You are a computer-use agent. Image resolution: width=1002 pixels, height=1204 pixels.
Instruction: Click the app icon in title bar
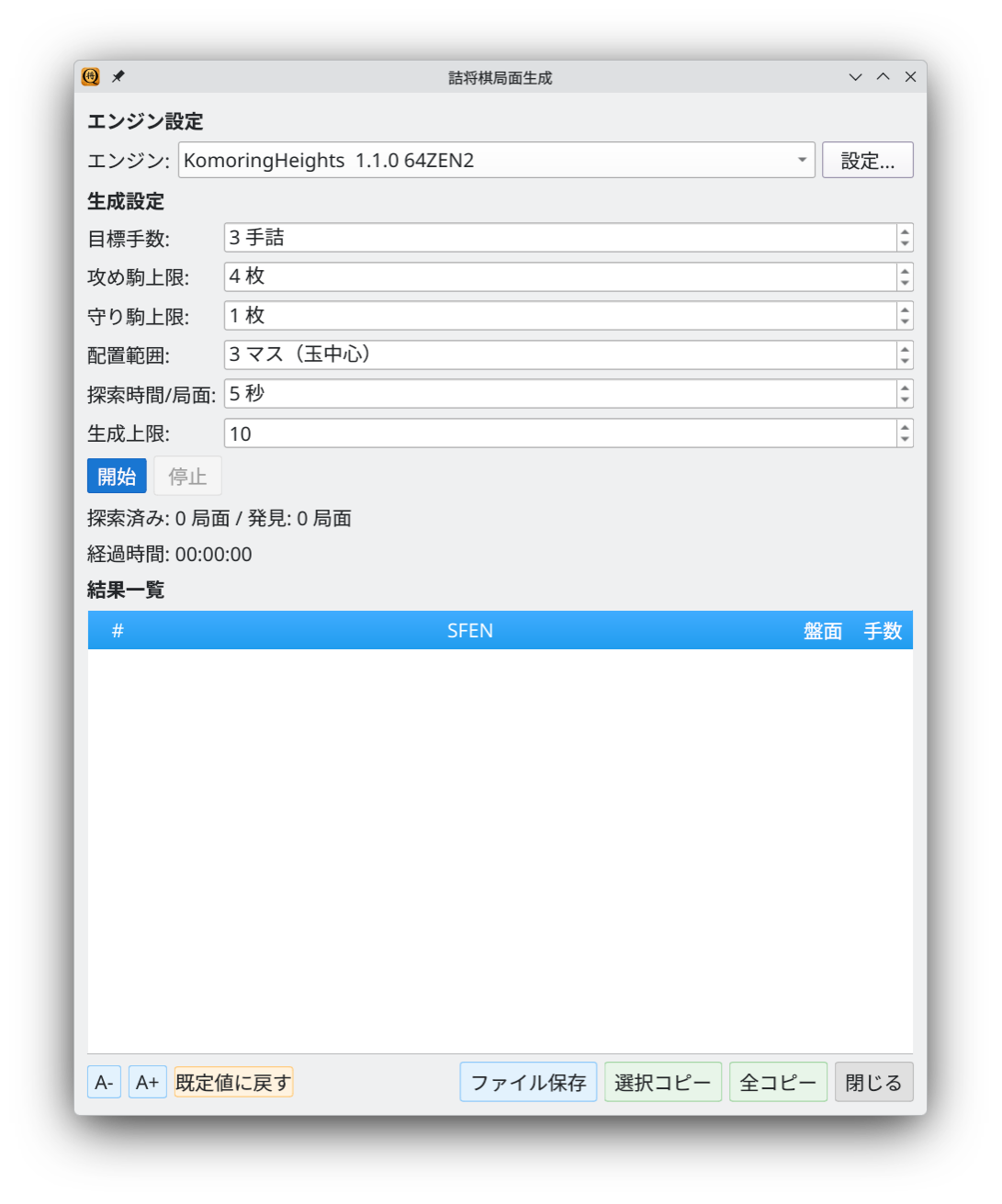point(90,77)
